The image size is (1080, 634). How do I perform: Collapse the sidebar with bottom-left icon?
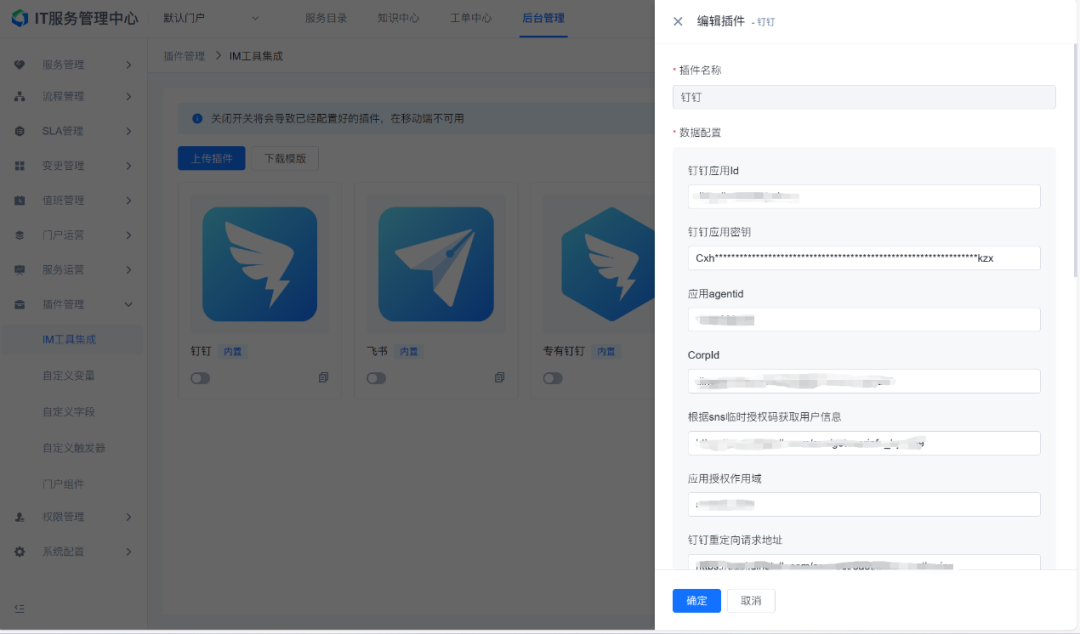(x=19, y=609)
